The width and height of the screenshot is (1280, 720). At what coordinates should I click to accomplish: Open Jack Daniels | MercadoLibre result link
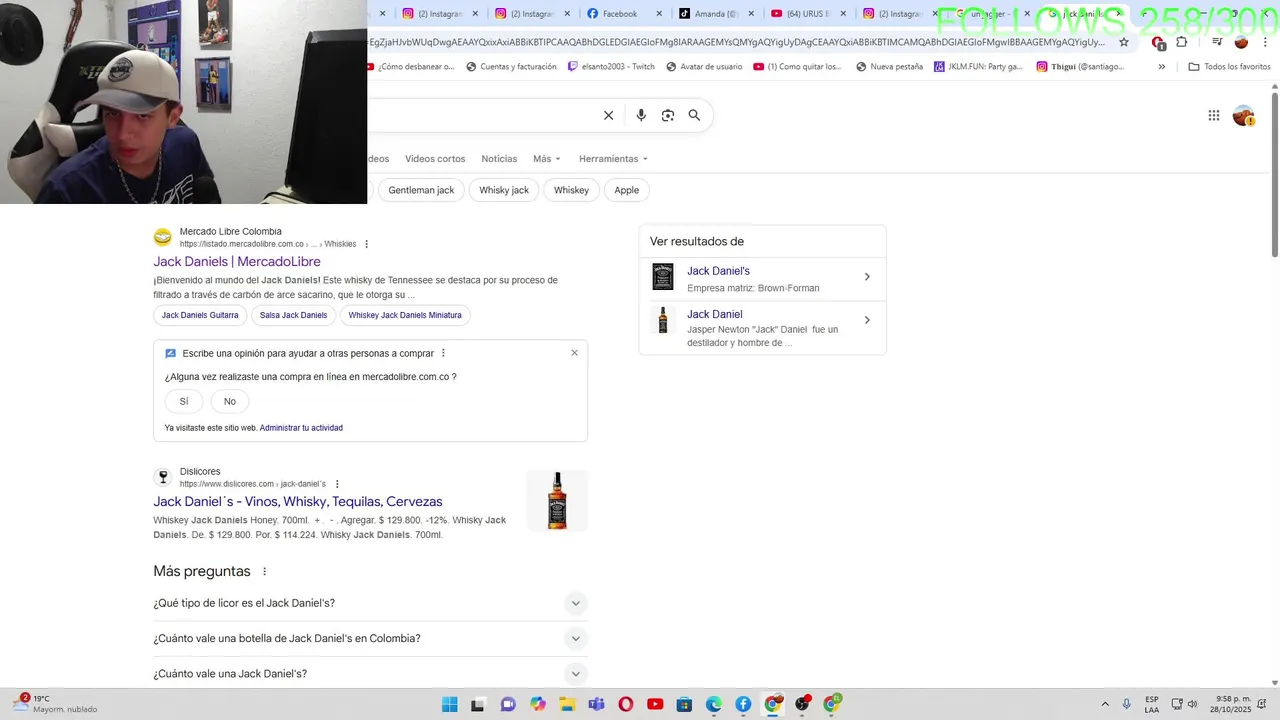click(237, 262)
